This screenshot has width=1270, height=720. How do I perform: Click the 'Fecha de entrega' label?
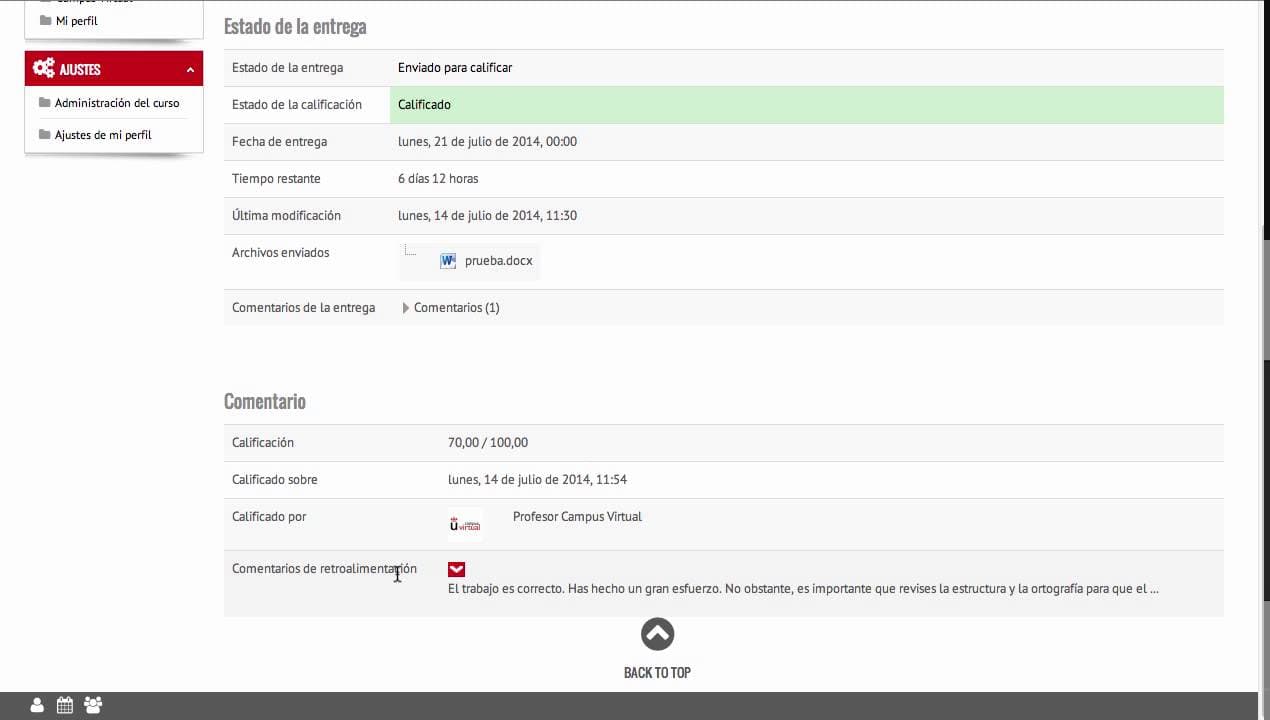279,142
